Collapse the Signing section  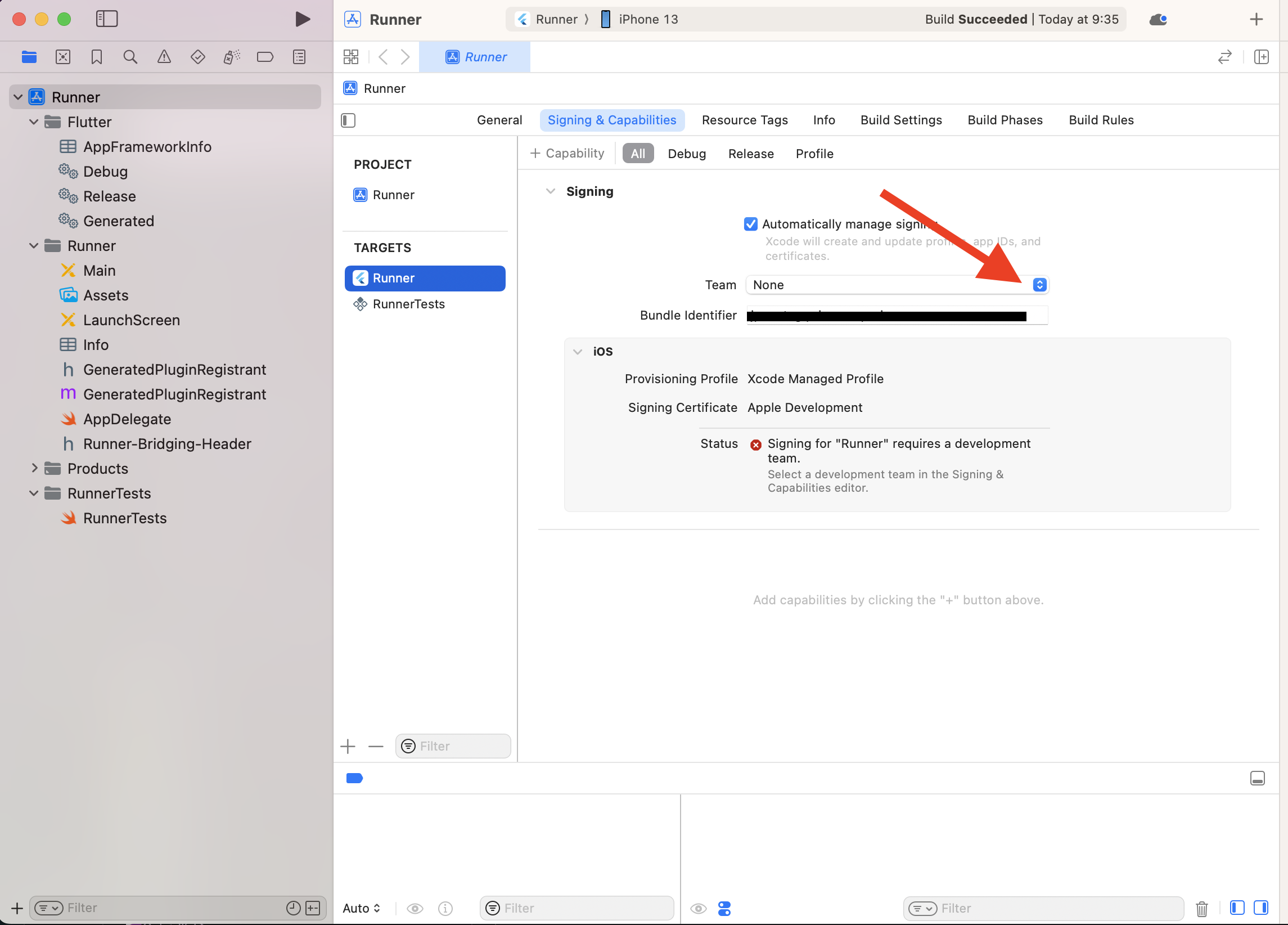550,191
